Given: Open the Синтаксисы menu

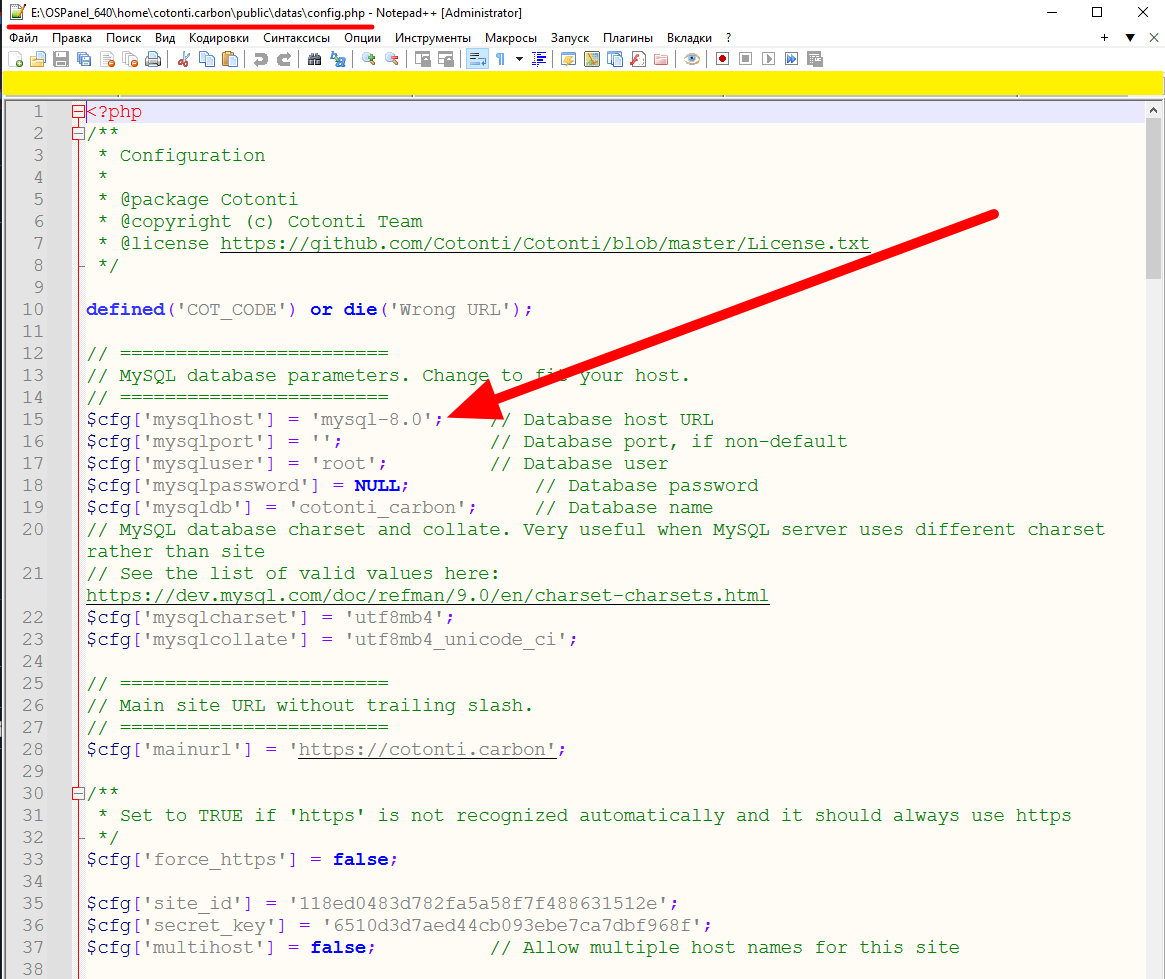Looking at the screenshot, I should pyautogui.click(x=296, y=38).
